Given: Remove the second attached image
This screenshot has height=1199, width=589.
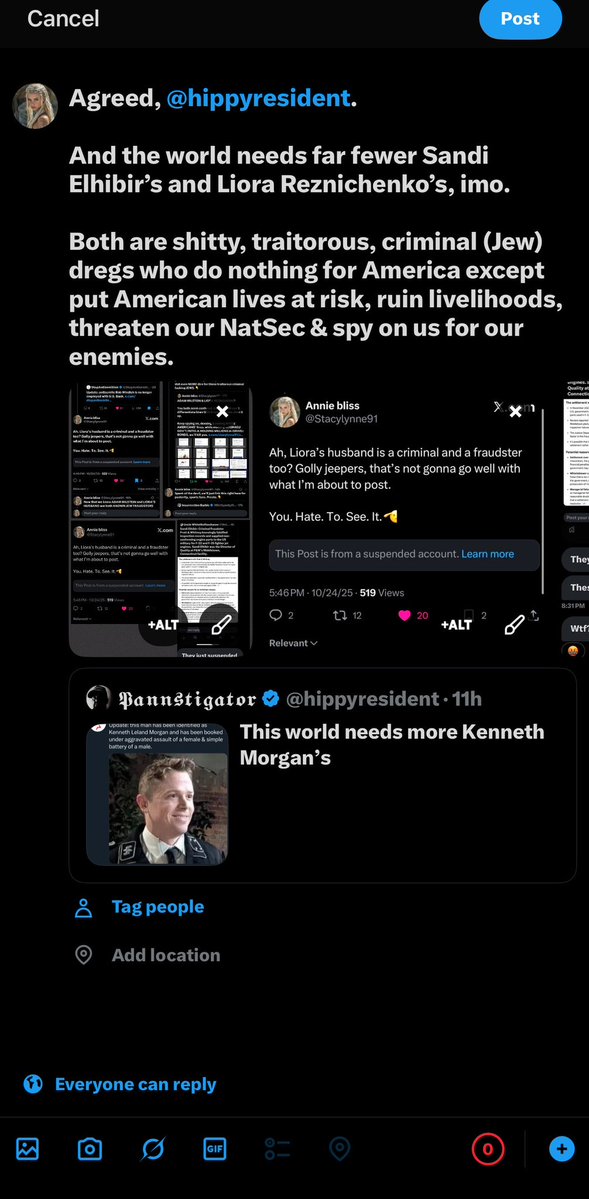Looking at the screenshot, I should coord(516,411).
